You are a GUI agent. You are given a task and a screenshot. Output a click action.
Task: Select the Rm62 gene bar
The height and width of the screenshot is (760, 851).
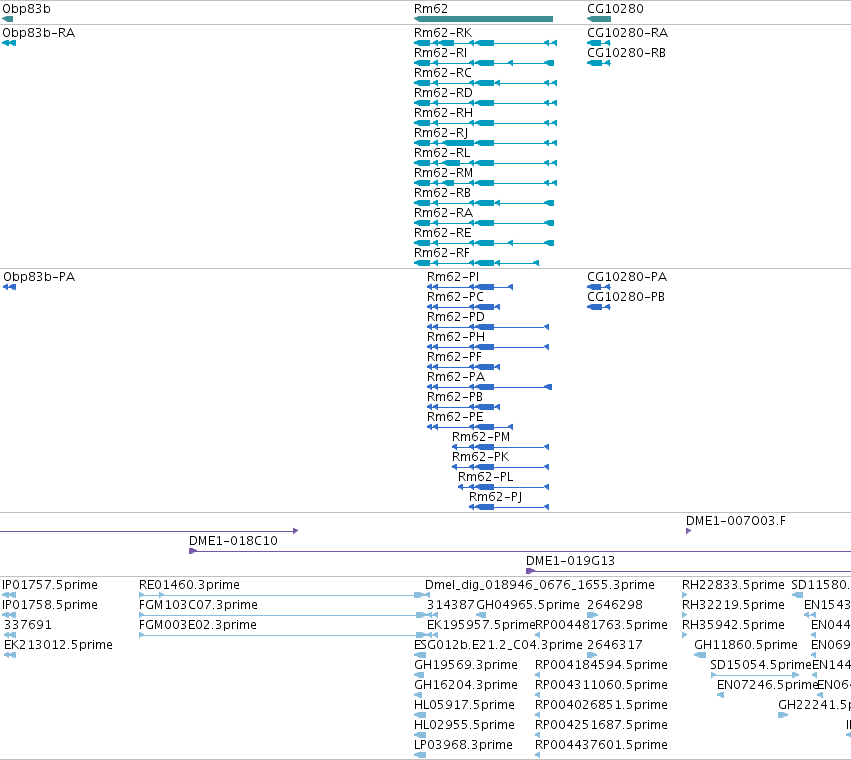(483, 19)
